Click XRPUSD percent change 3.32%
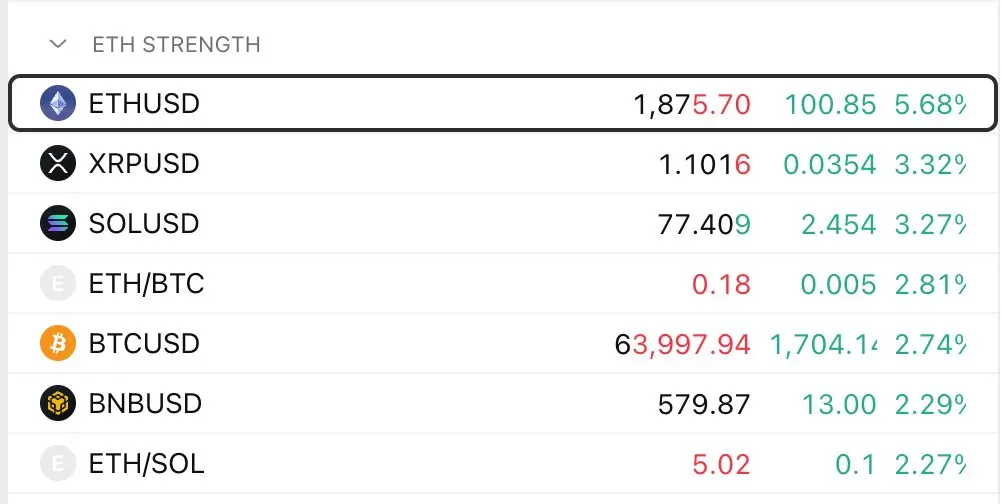This screenshot has height=504, width=1002. coord(930,164)
